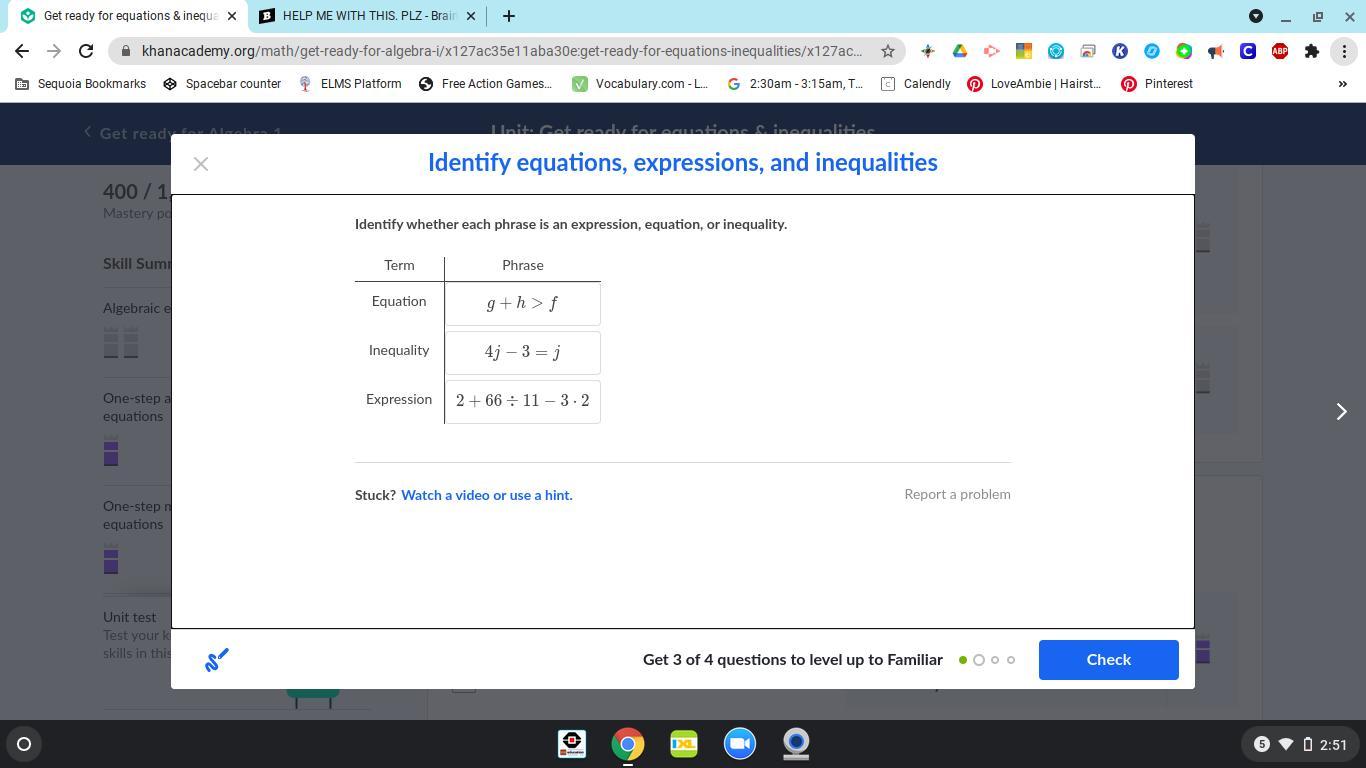Open a new browser tab

click(508, 16)
